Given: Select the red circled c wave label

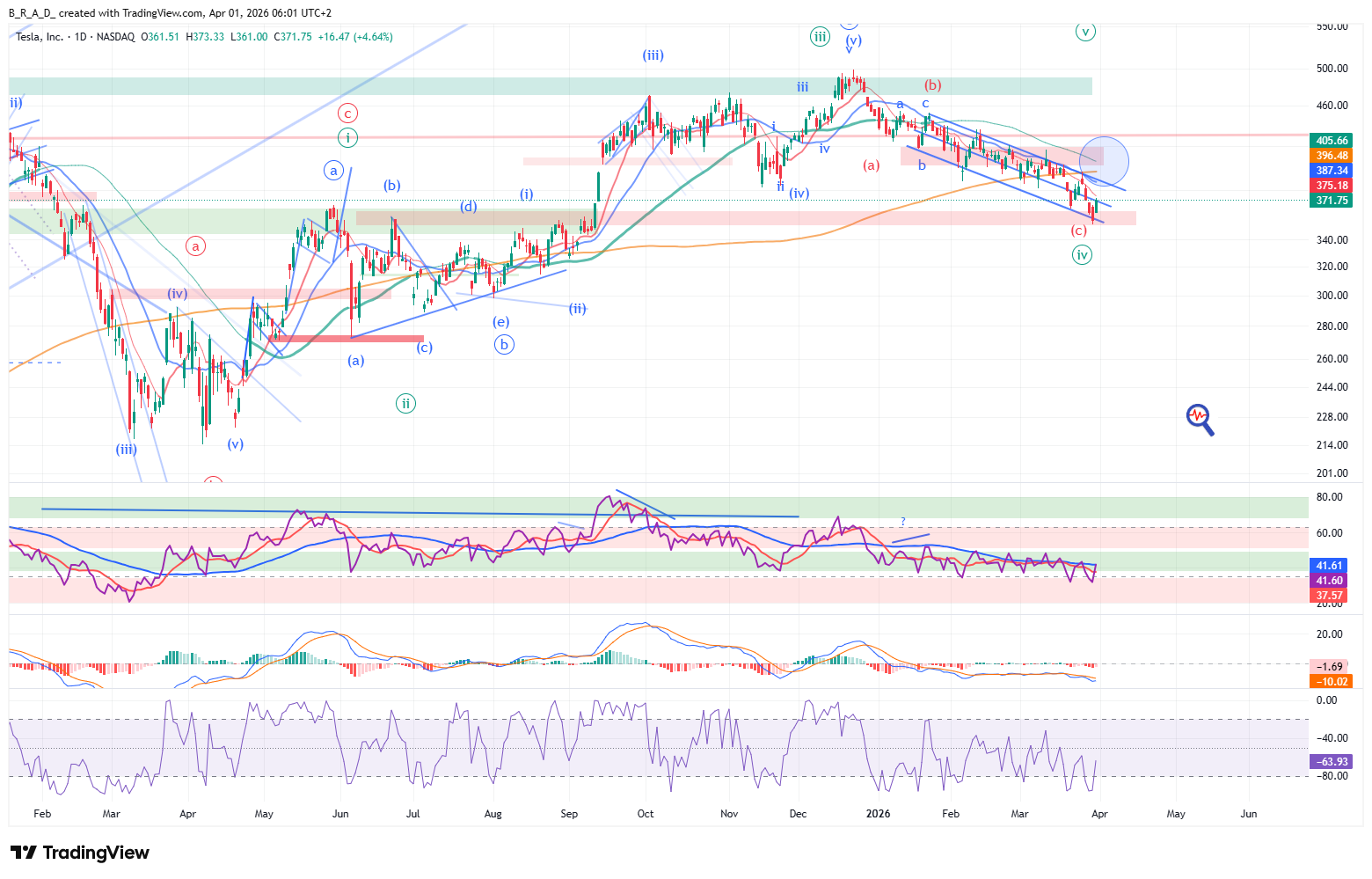Looking at the screenshot, I should point(348,114).
